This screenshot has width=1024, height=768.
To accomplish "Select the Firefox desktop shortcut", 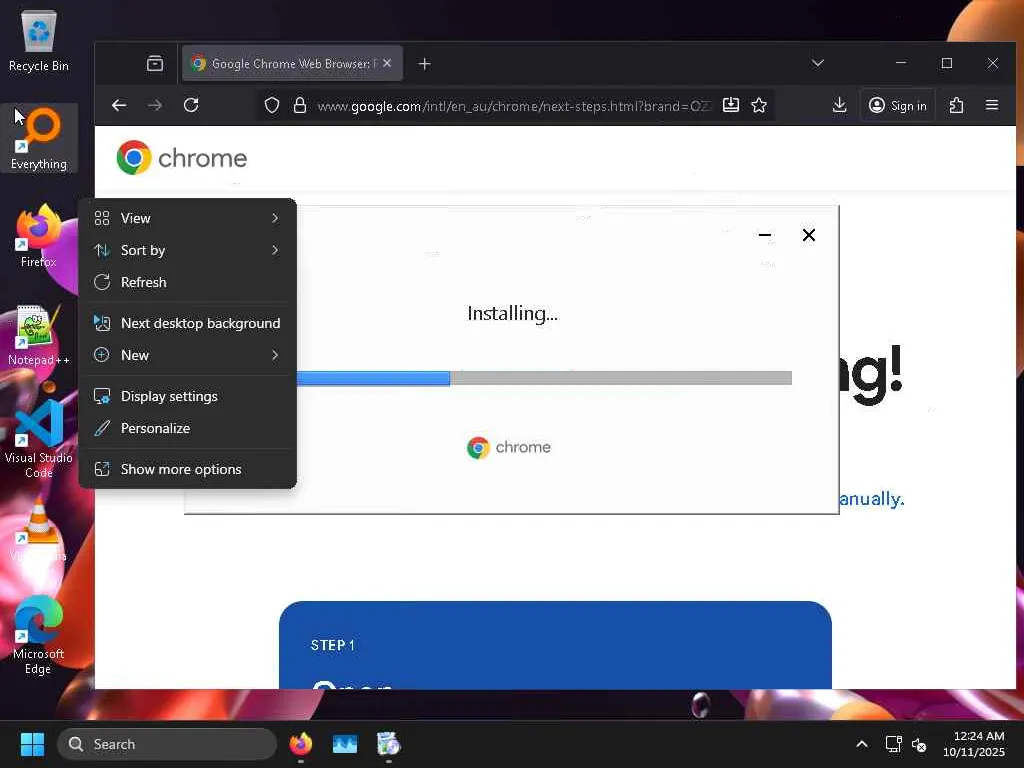I will pos(39,236).
